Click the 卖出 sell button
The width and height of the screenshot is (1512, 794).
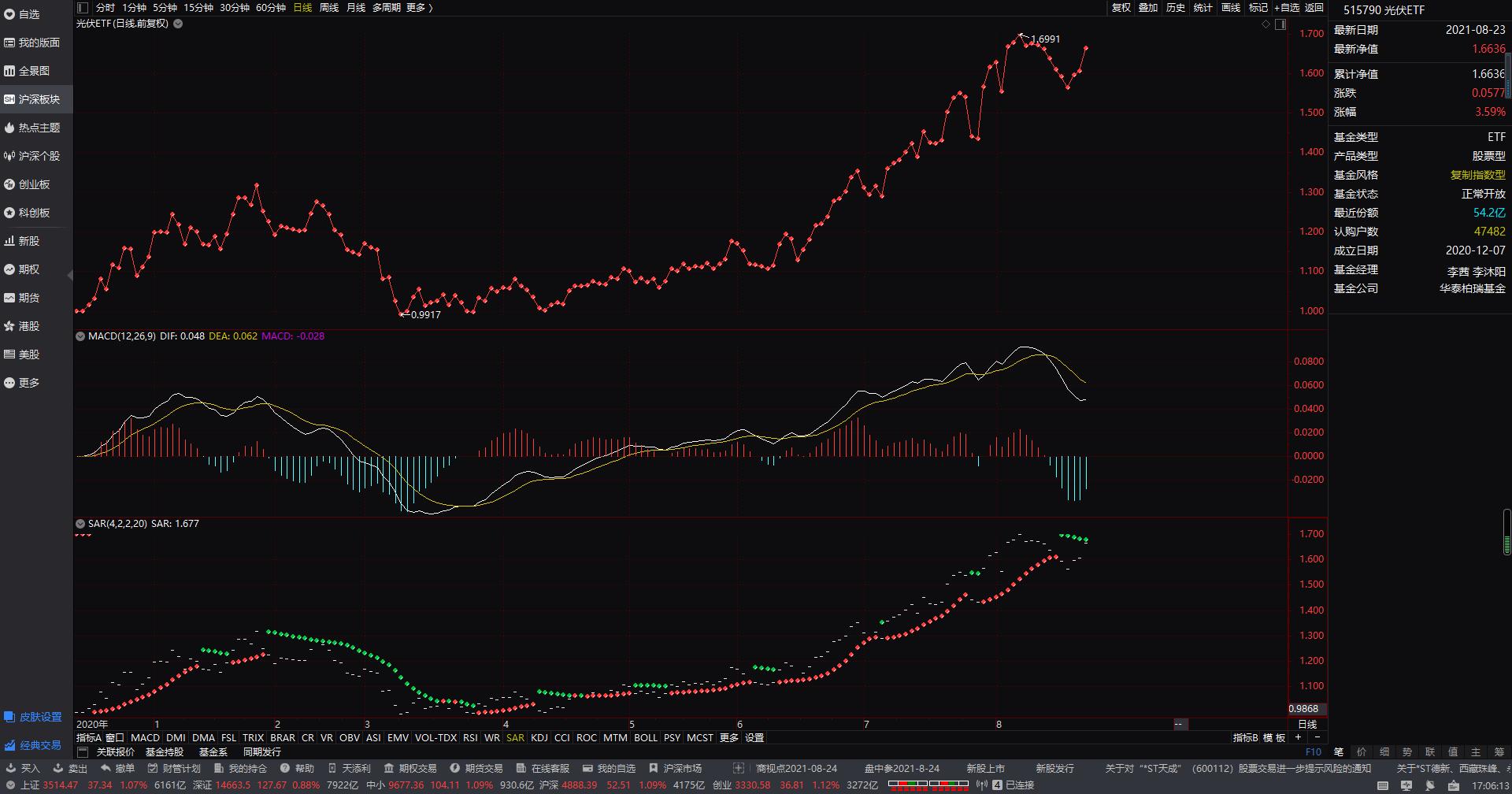click(70, 768)
